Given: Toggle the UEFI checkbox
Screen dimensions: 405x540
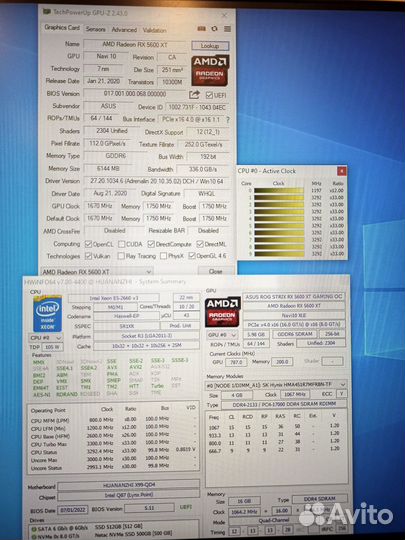Looking at the screenshot, I should click(x=209, y=95).
